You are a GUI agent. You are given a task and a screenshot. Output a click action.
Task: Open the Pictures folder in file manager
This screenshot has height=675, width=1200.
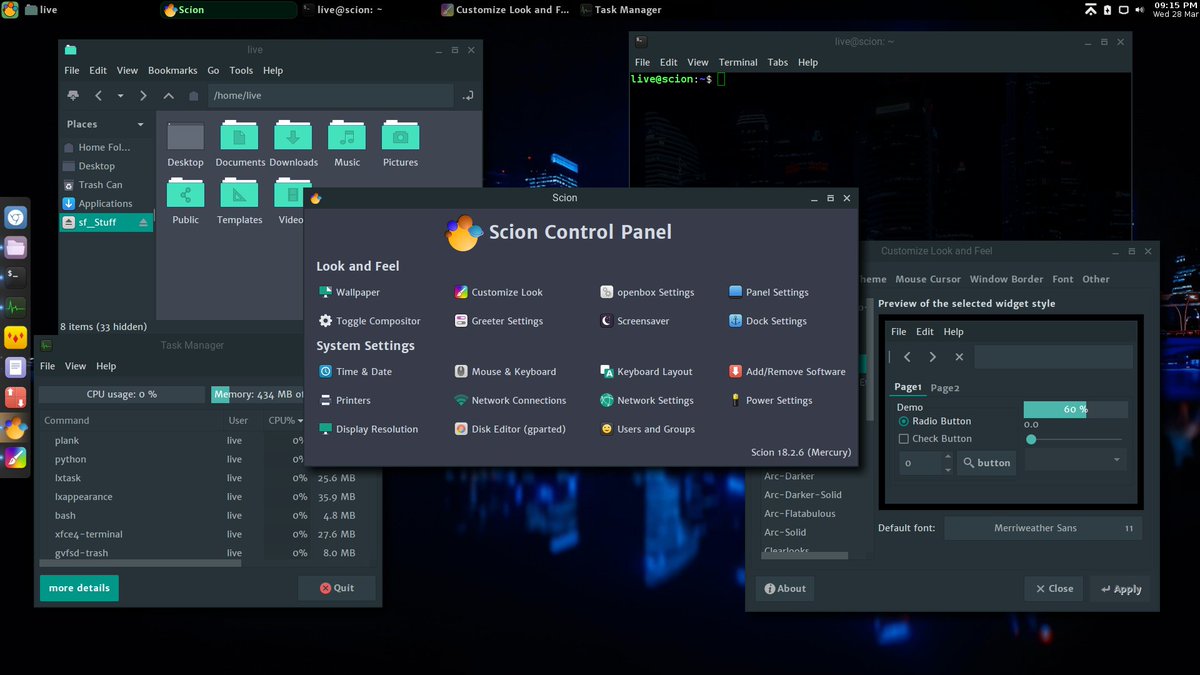coord(400,143)
